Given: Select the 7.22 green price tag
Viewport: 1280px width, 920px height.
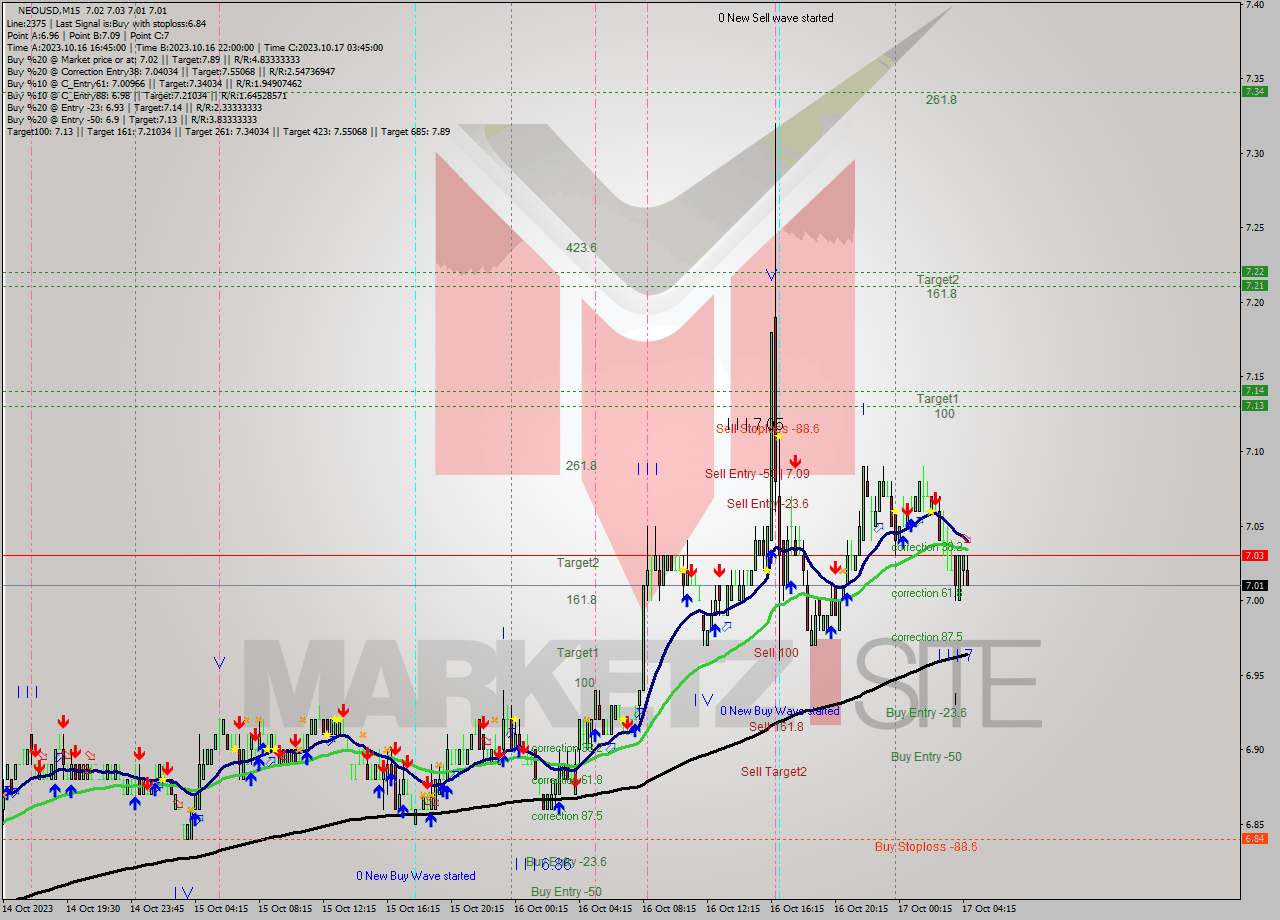Looking at the screenshot, I should pos(1254,271).
